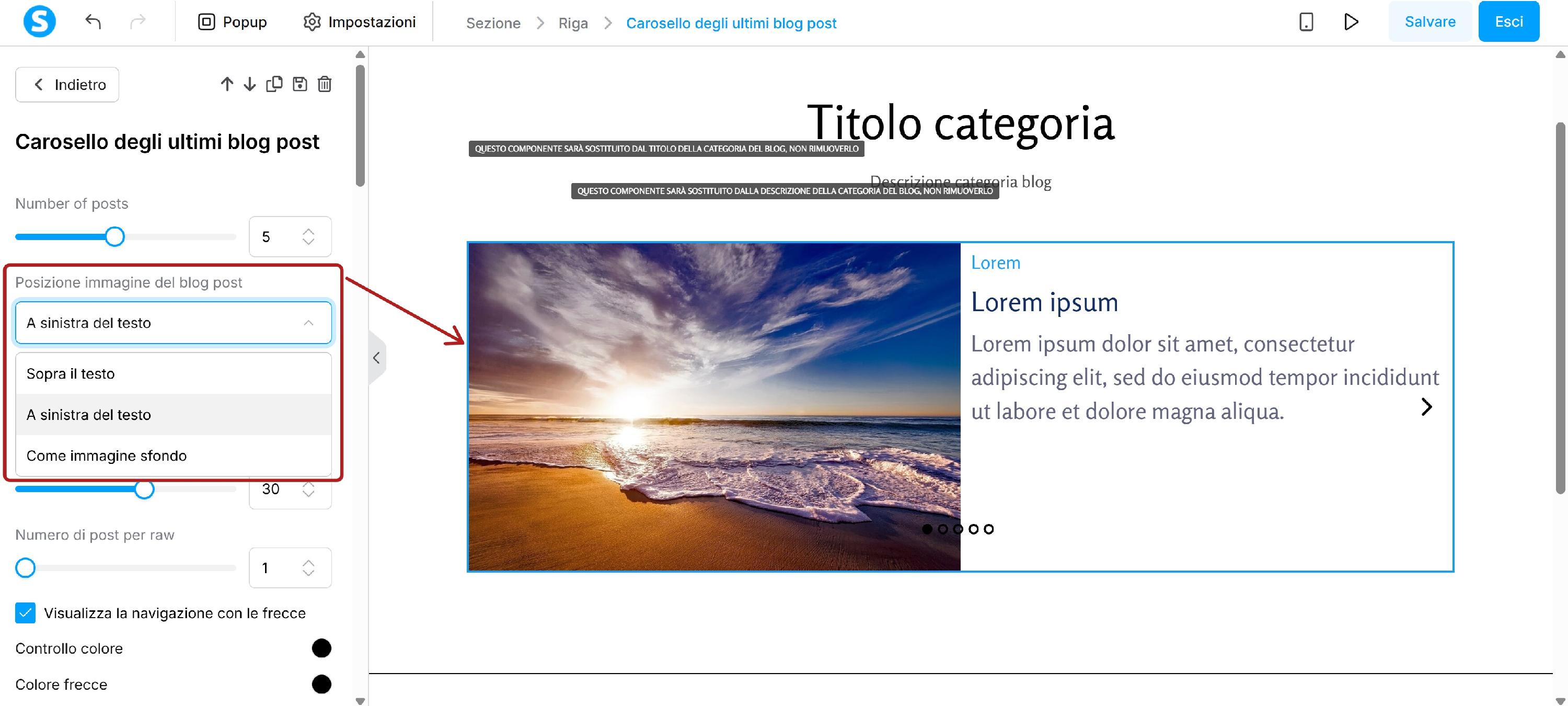
Task: Click the Number of posts value field
Action: pos(291,236)
